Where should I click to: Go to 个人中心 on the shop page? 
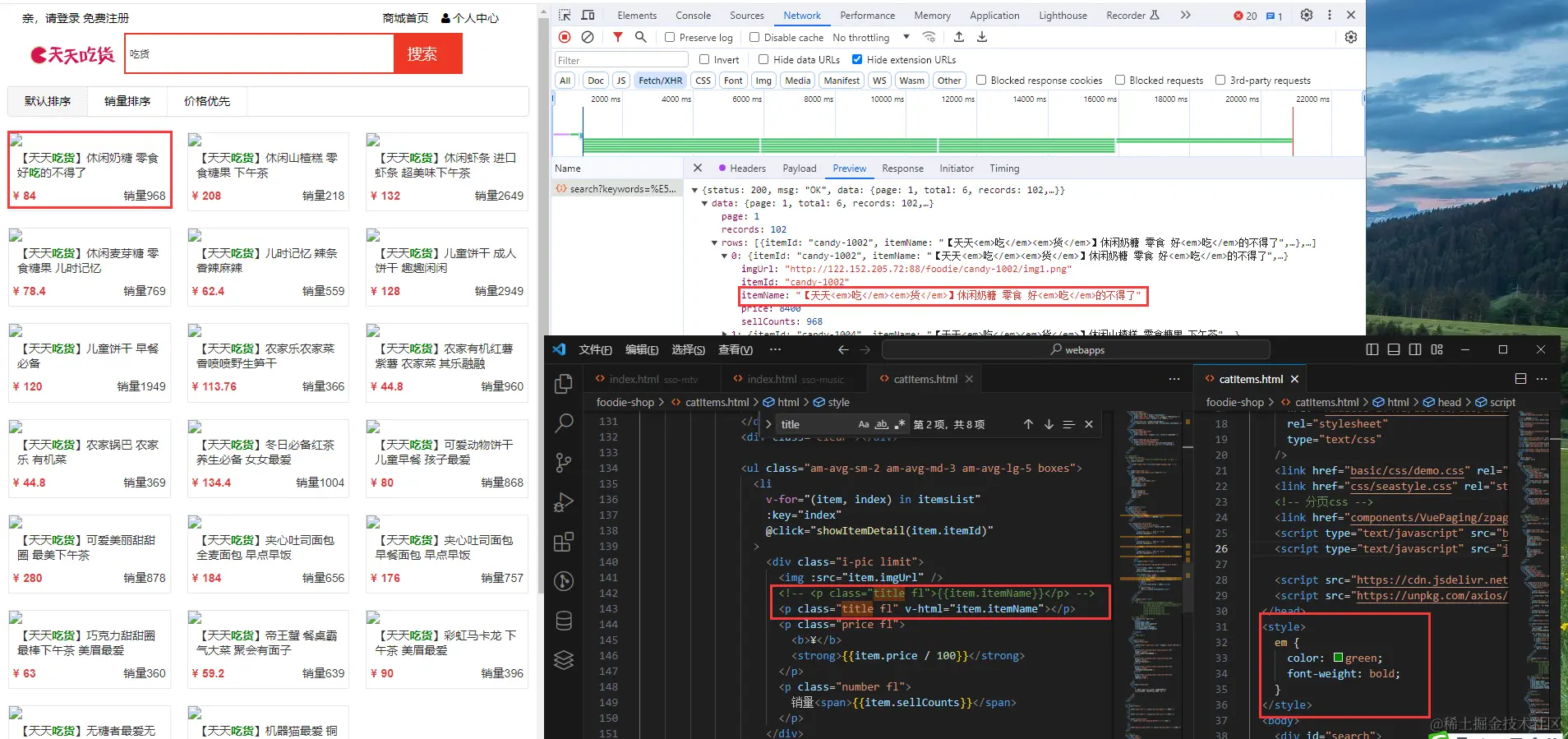[x=470, y=18]
